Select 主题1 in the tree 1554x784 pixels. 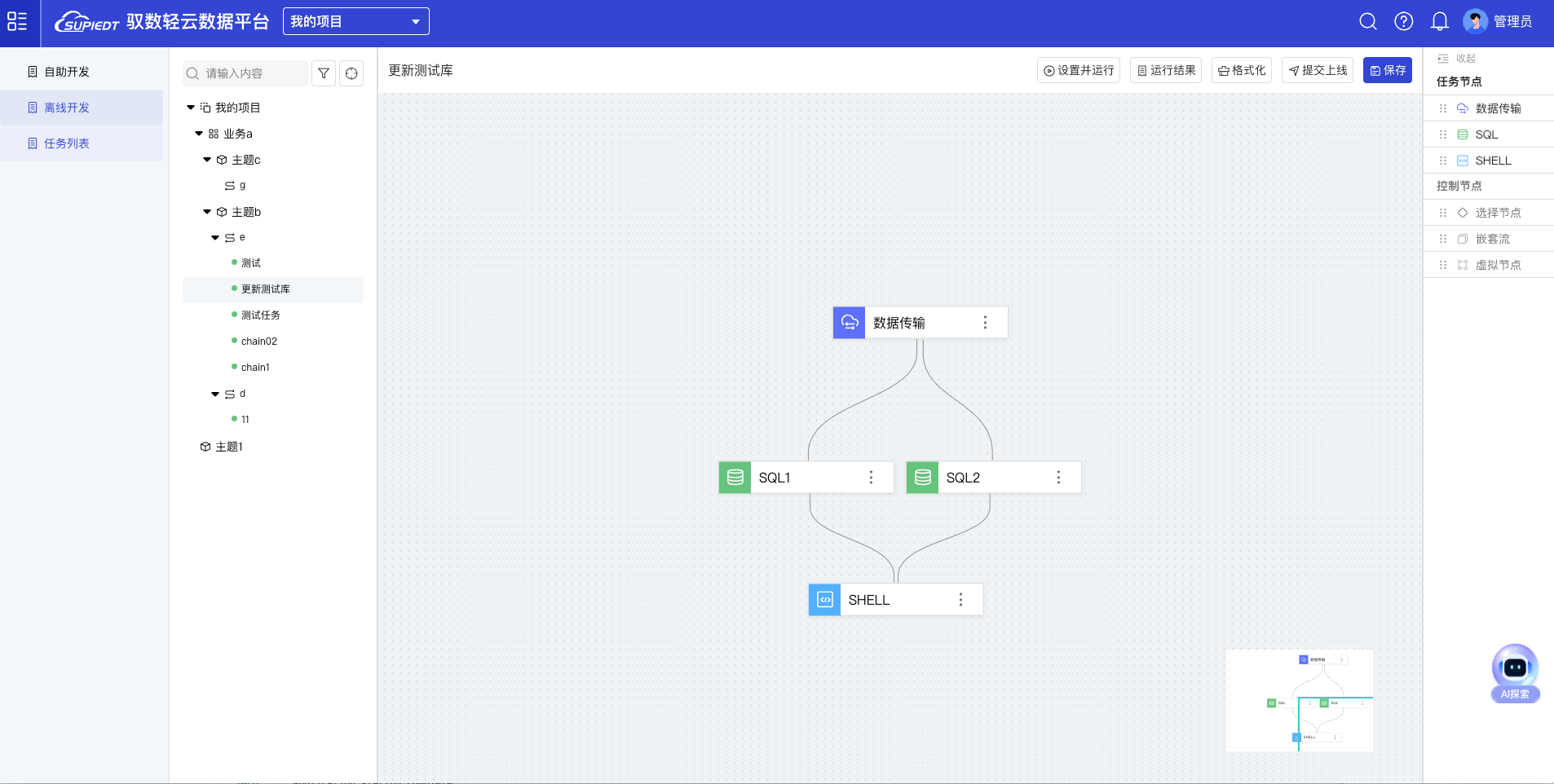click(x=229, y=447)
